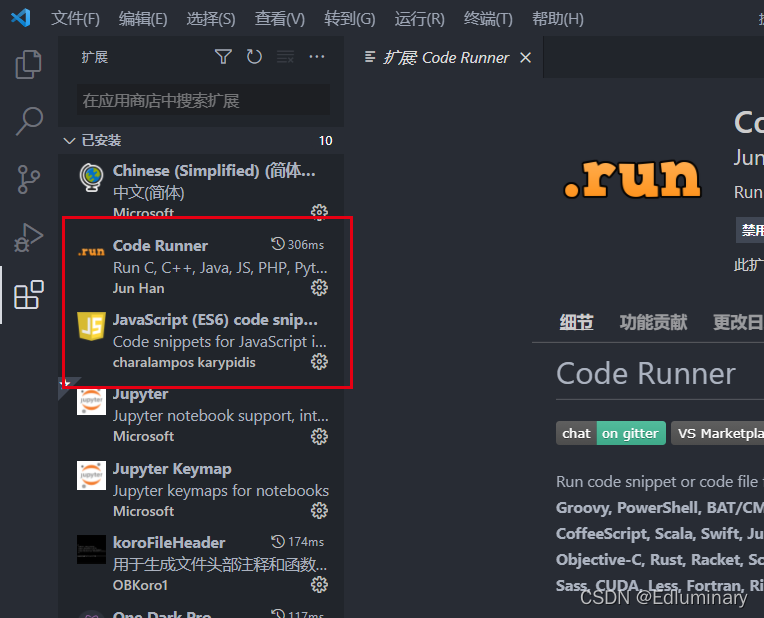Open the Source Control view
764x618 pixels.
pos(29,179)
